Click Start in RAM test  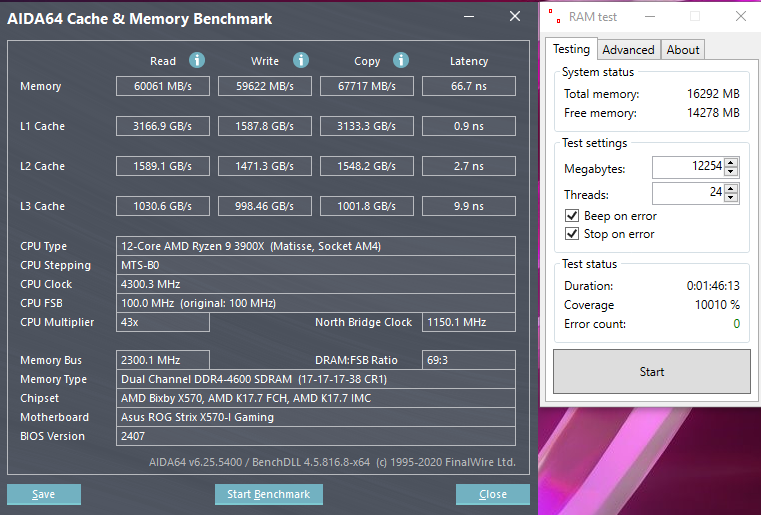(652, 372)
